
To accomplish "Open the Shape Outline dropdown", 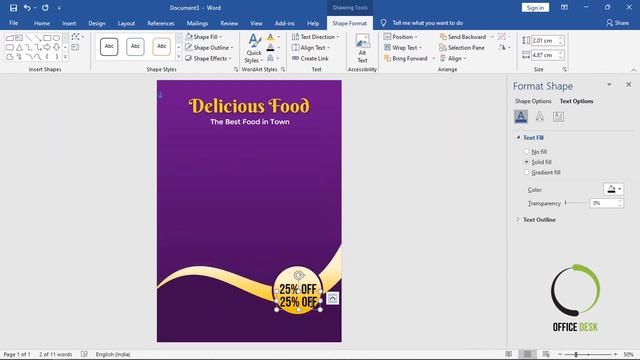I will pyautogui.click(x=209, y=48).
